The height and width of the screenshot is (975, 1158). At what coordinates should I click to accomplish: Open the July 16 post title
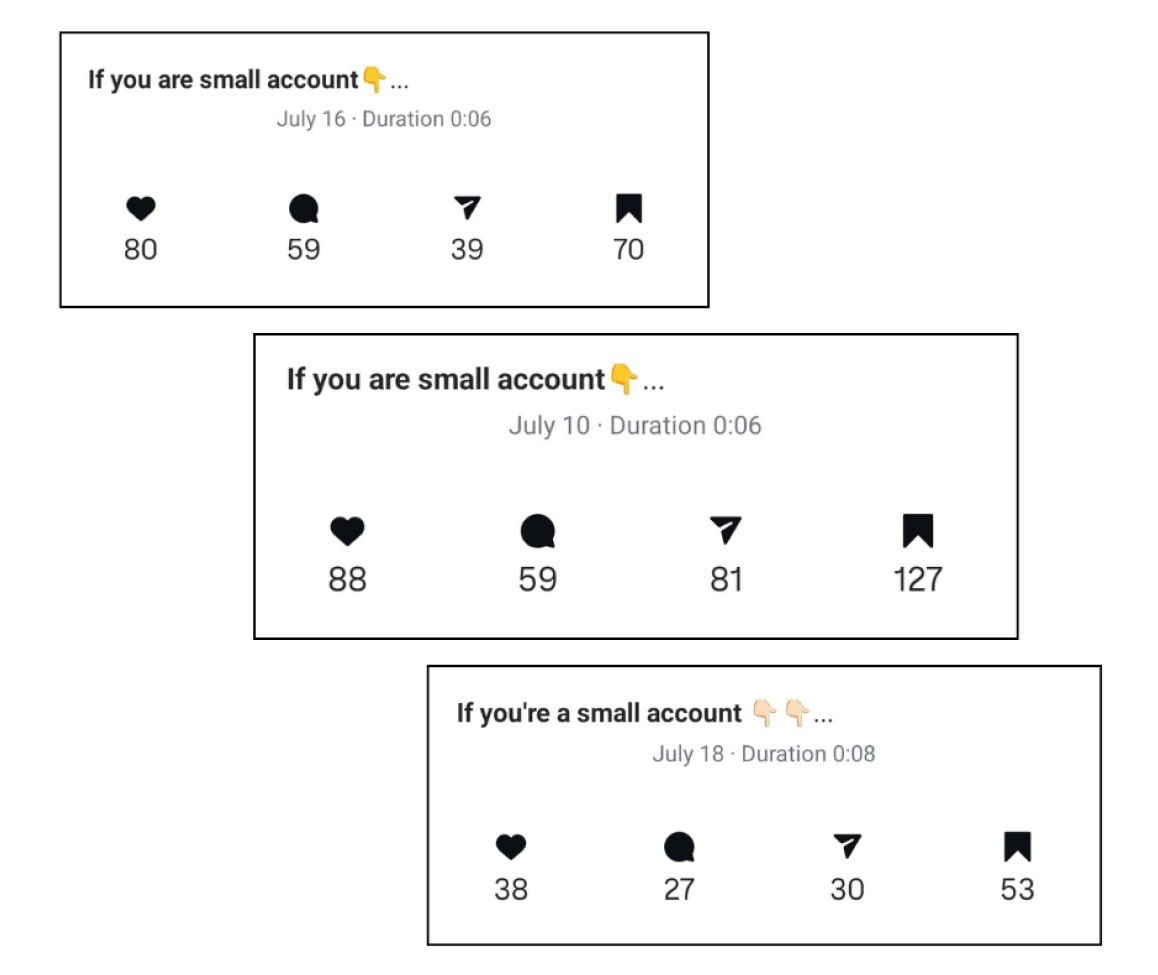click(248, 80)
